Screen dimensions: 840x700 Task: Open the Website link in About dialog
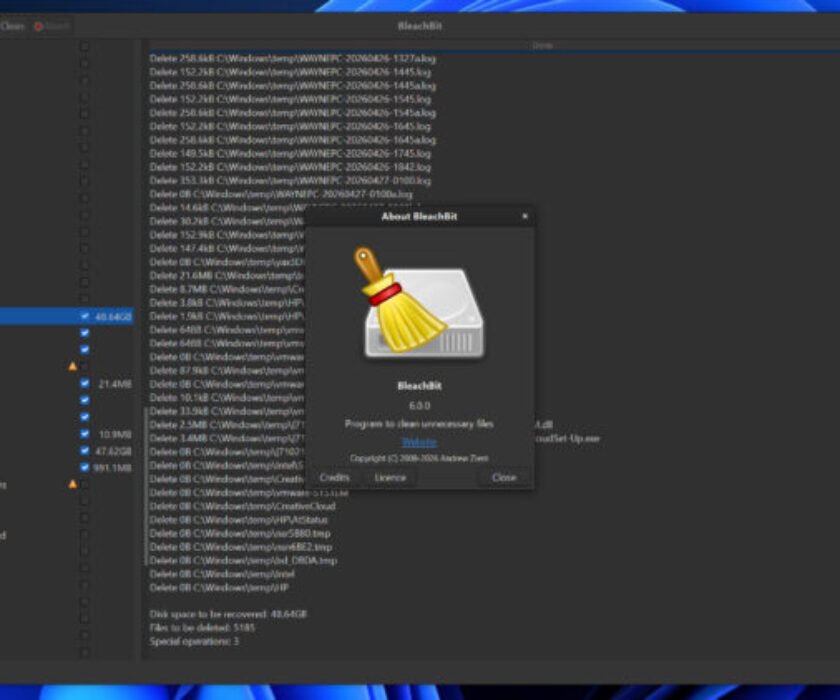click(x=419, y=442)
